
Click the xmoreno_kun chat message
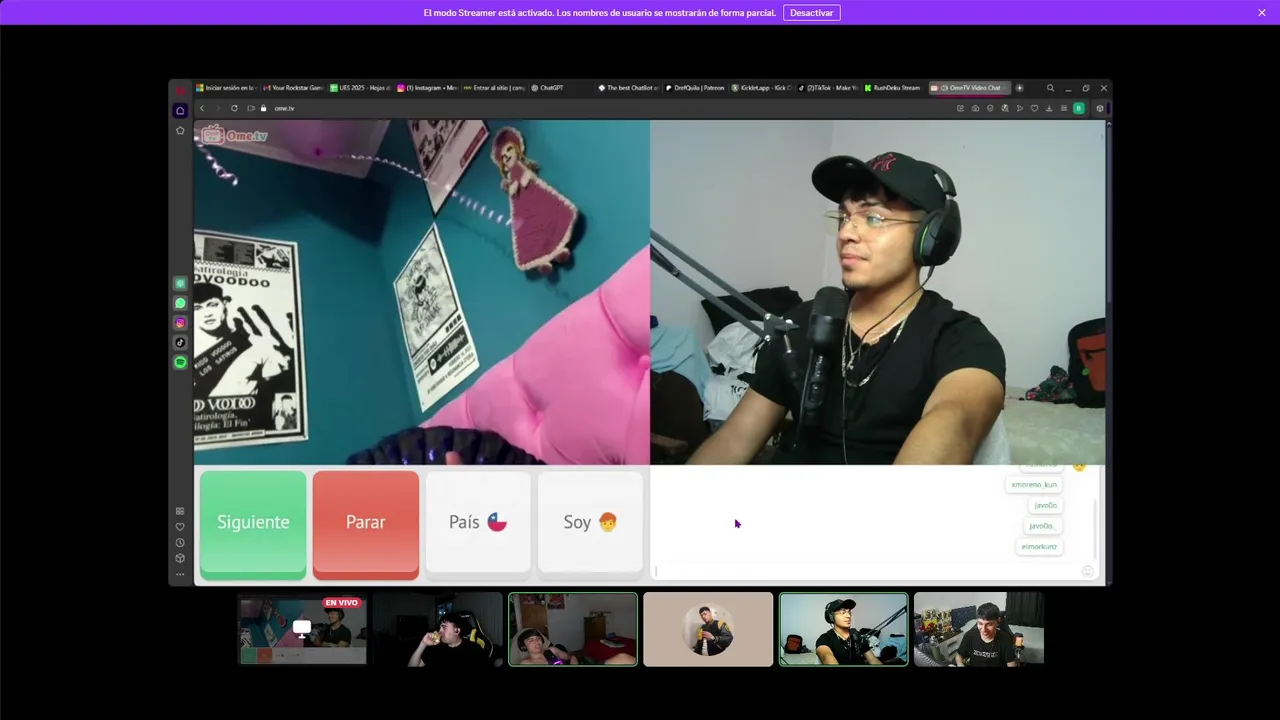coord(1034,485)
